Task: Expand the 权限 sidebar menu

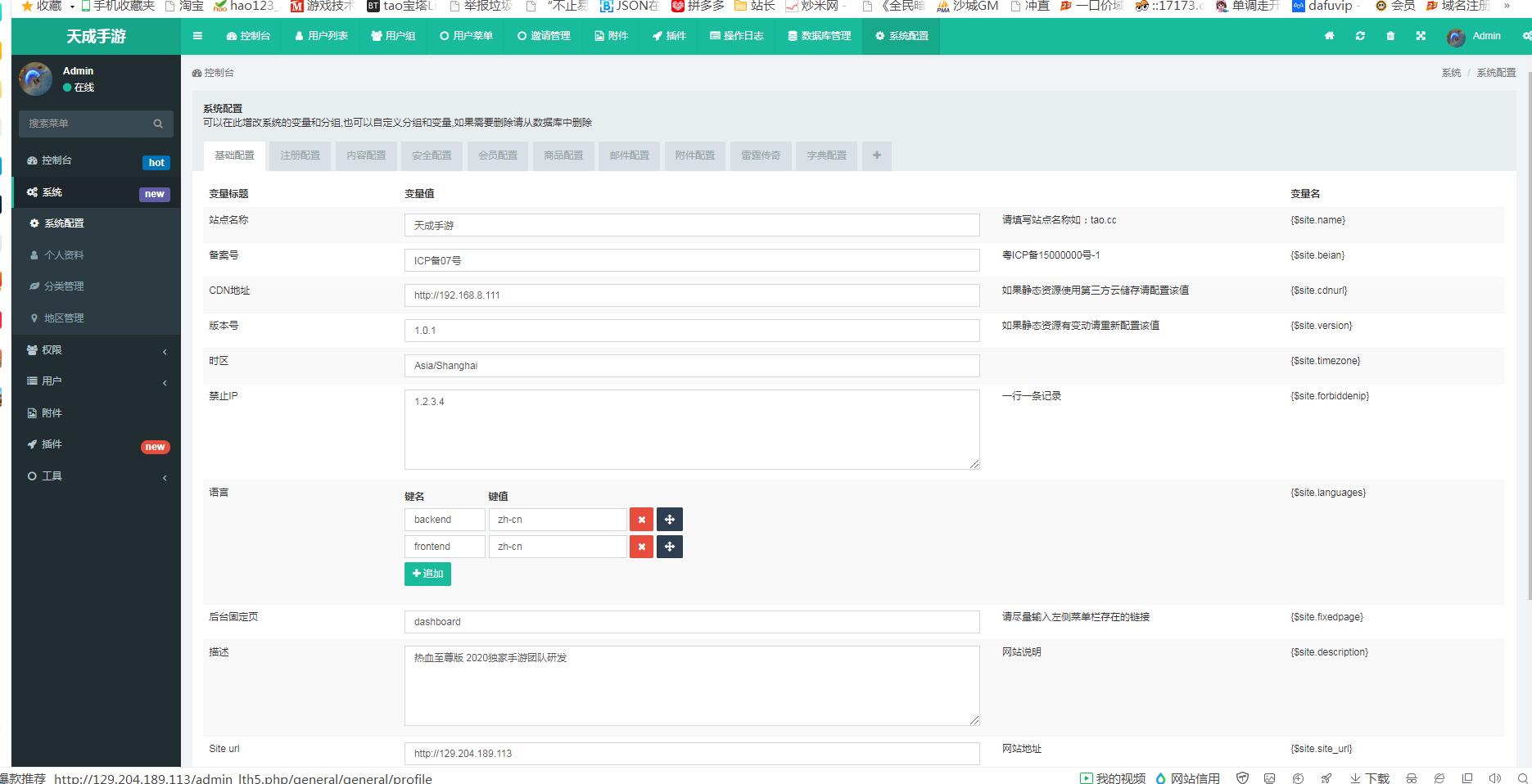Action: (96, 350)
